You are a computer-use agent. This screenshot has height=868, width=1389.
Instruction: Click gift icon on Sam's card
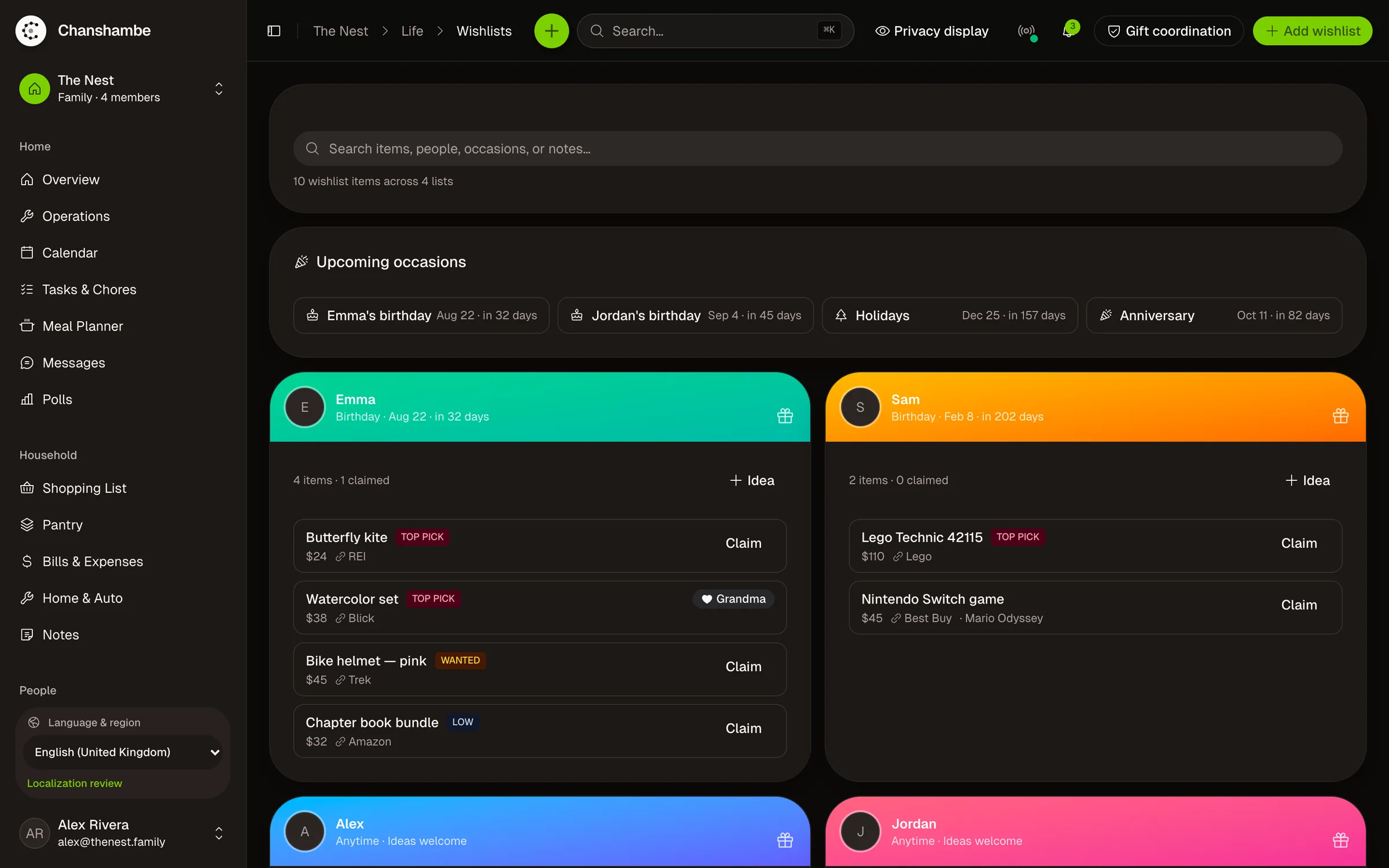click(1340, 416)
